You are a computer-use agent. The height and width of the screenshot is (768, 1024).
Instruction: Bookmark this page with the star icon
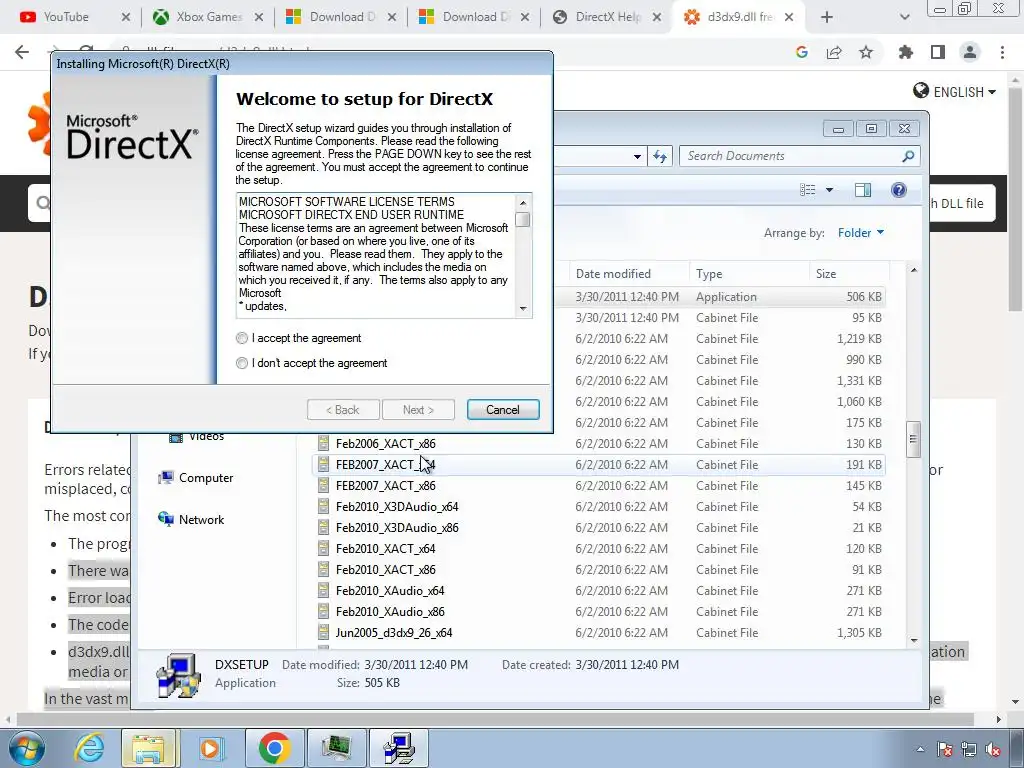866,52
